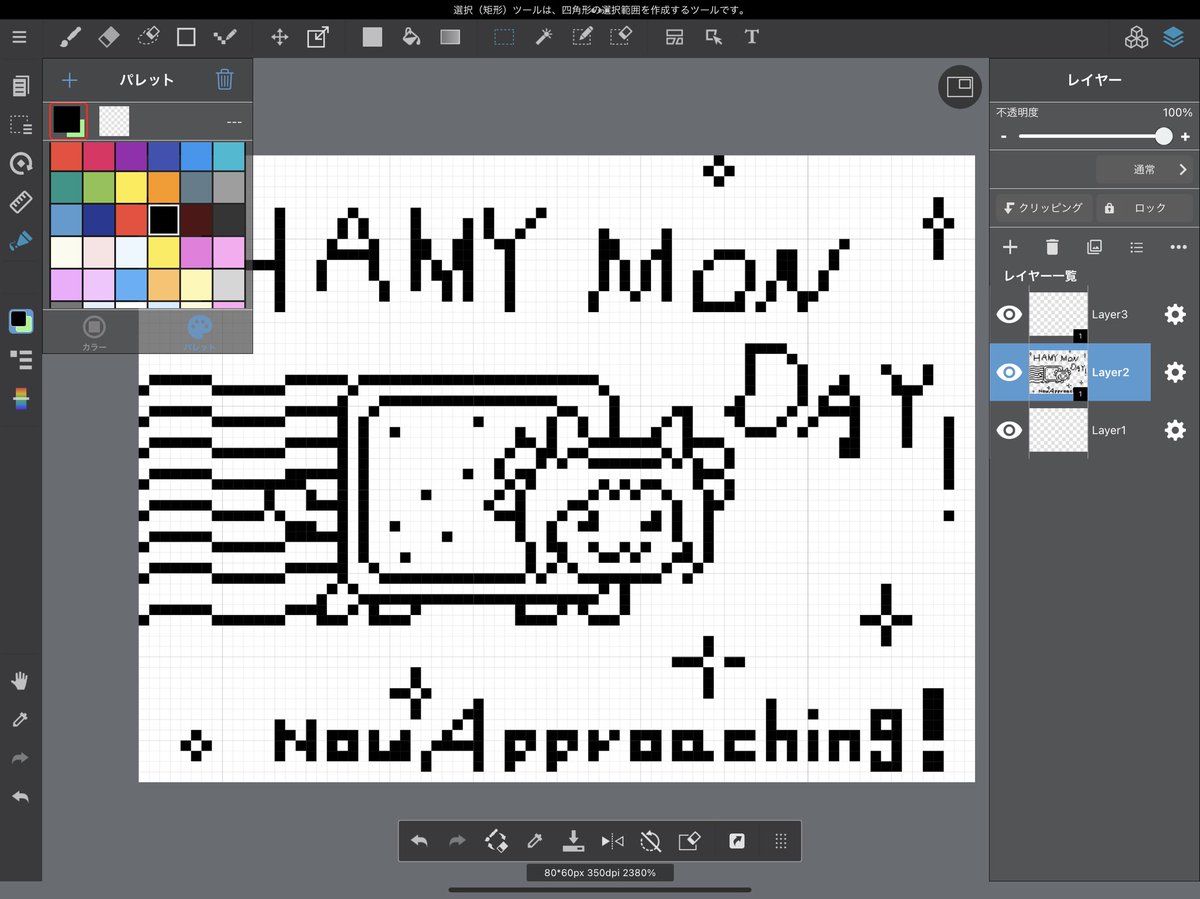Switch to the Palette tab
The image size is (1200, 899).
pyautogui.click(x=200, y=332)
